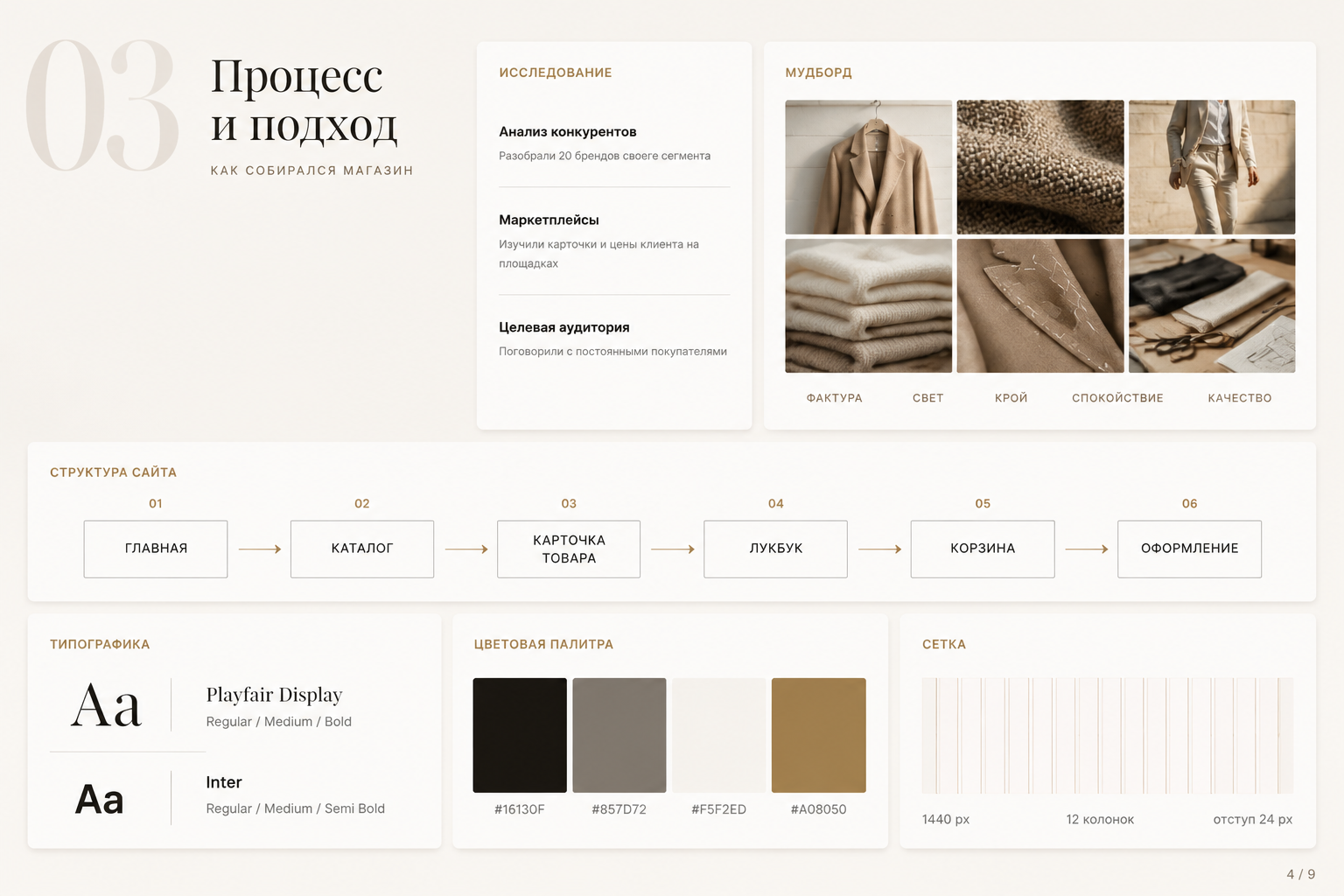Click the Inter font name
The image size is (1344, 896).
224,782
